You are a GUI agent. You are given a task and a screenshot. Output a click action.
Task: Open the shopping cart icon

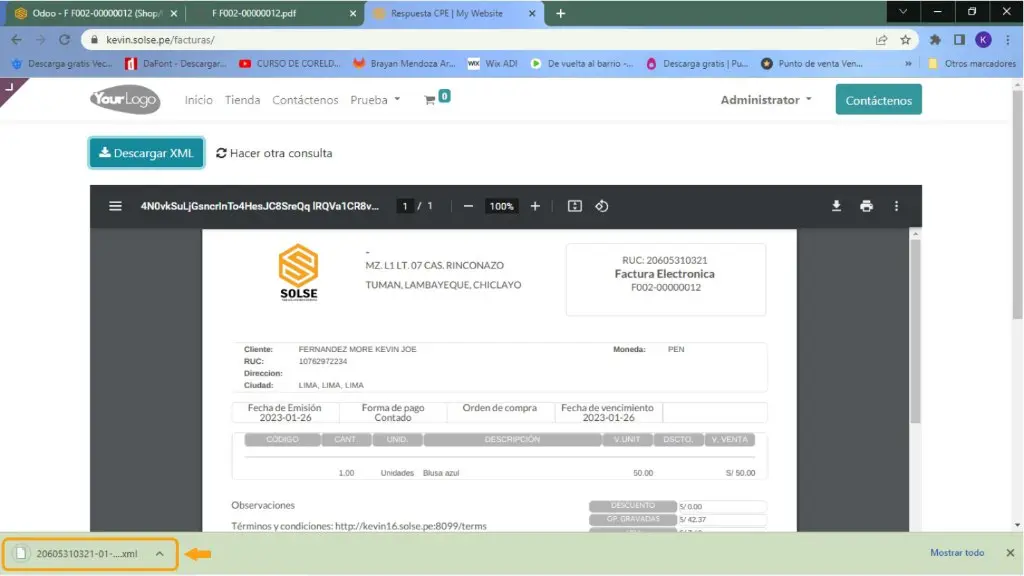point(431,100)
